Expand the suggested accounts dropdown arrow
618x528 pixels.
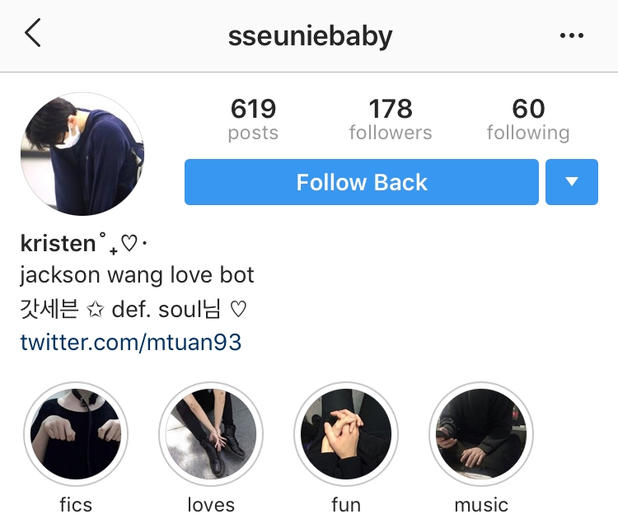(x=572, y=182)
